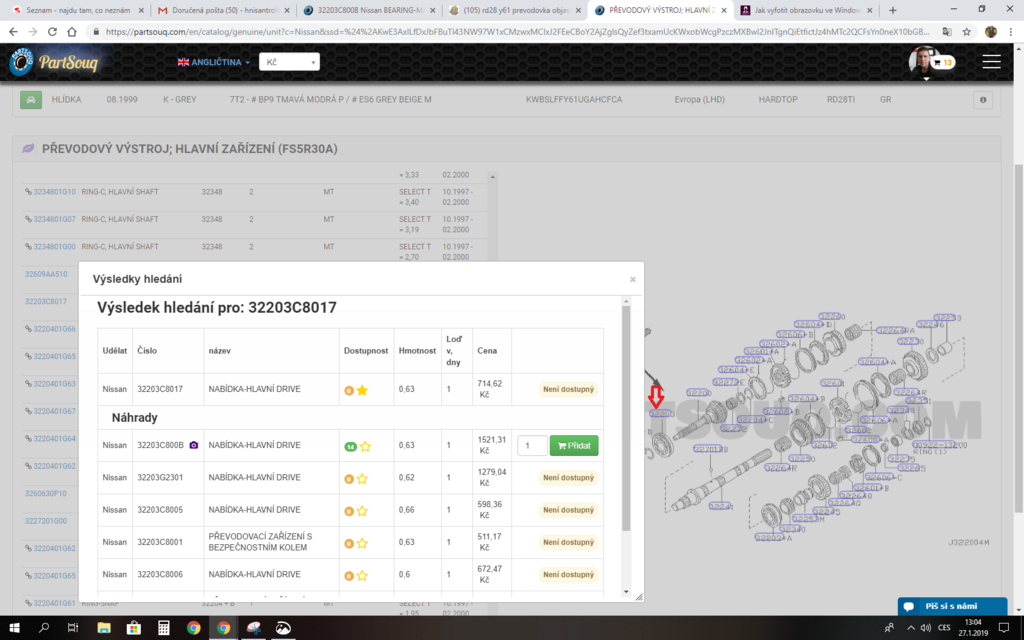Open the PartSouq logo home link

[54, 62]
